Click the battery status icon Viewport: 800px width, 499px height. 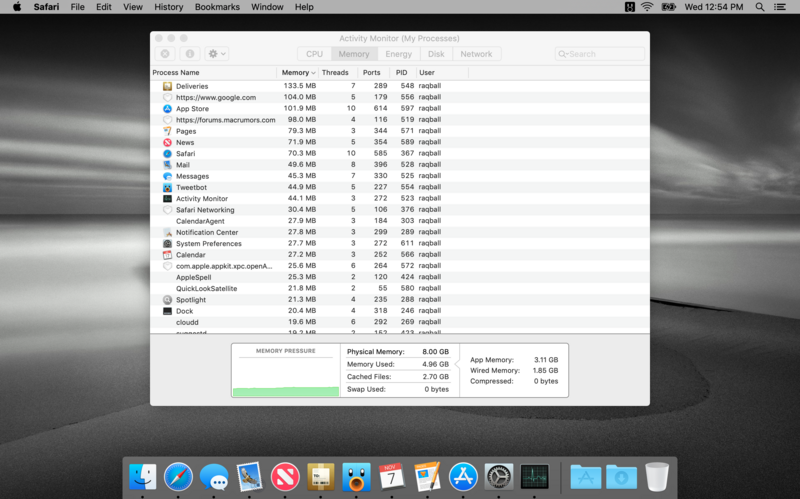click(x=668, y=7)
